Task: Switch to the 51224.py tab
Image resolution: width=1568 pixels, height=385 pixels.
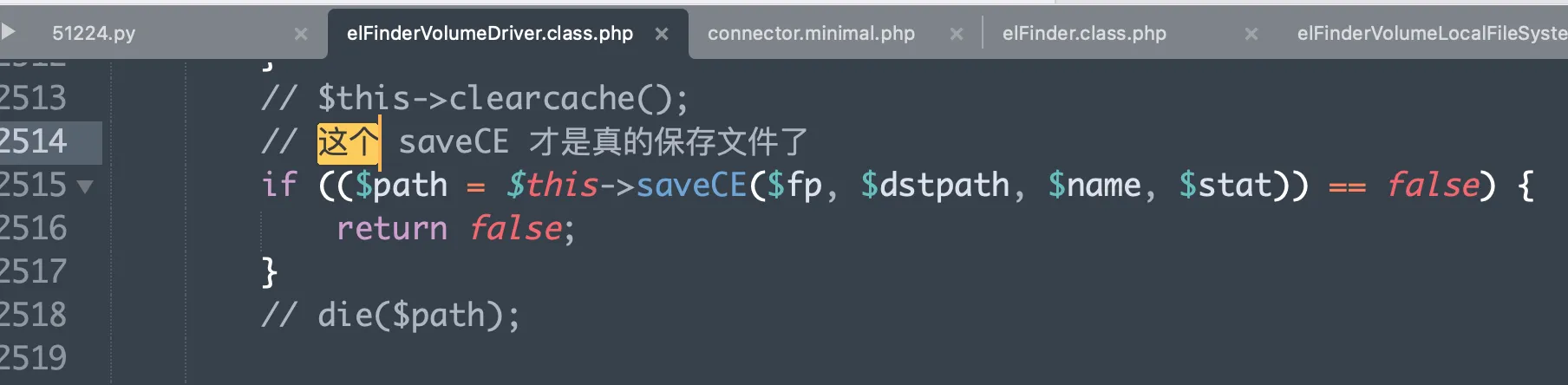Action: (x=94, y=34)
